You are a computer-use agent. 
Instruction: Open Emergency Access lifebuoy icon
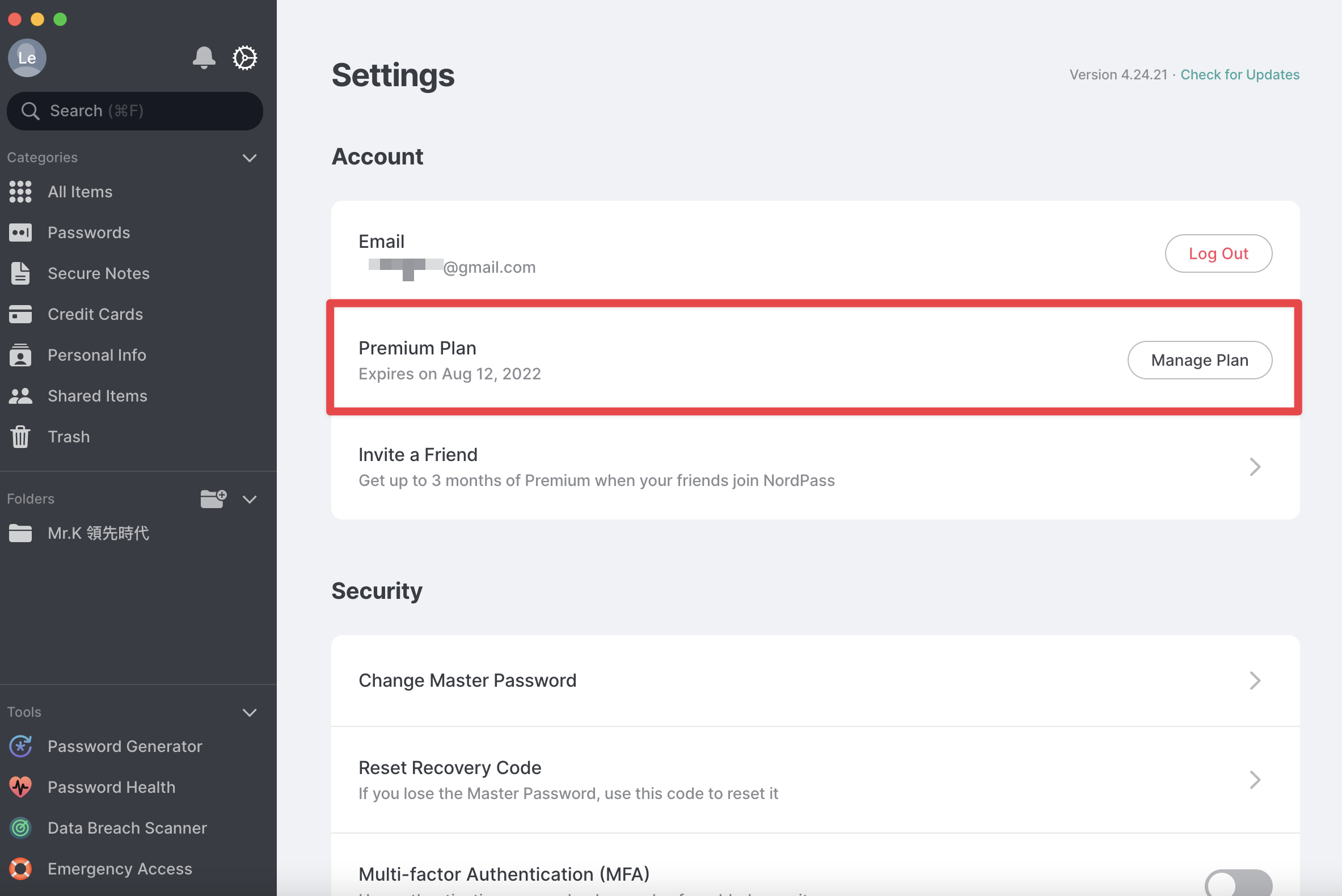(x=20, y=869)
